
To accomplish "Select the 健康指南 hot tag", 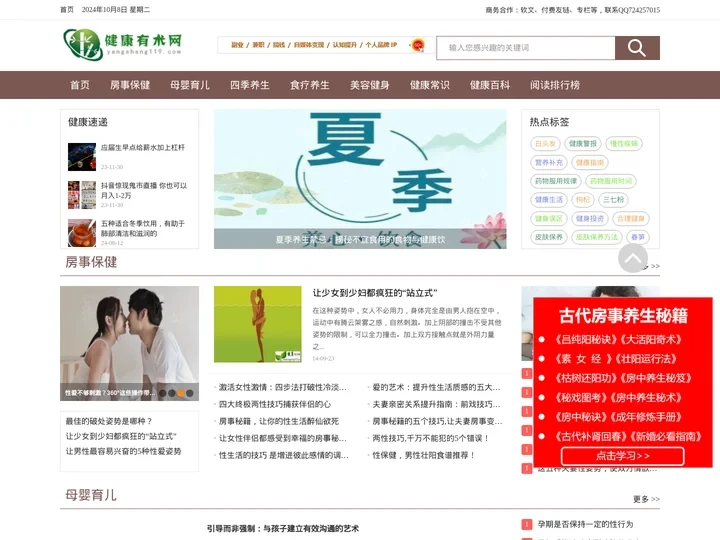I will (590, 163).
